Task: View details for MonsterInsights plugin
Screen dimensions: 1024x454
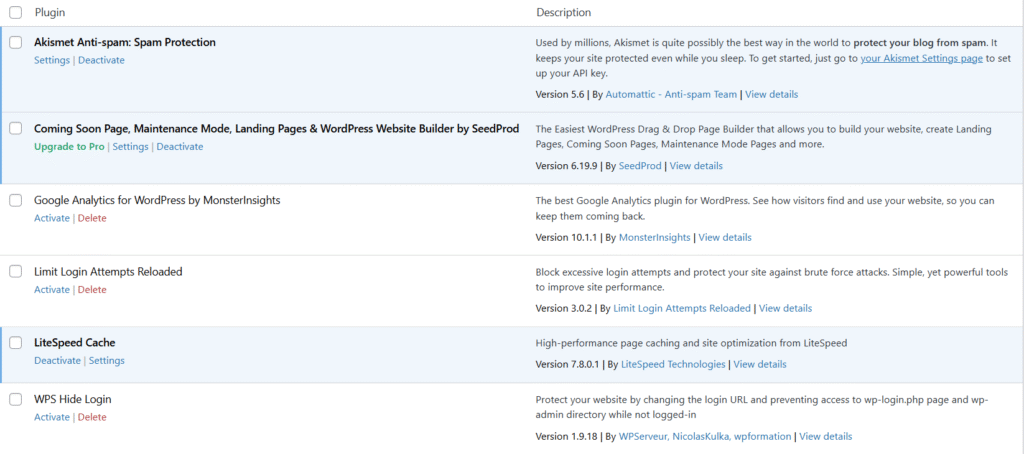Action: click(x=725, y=238)
